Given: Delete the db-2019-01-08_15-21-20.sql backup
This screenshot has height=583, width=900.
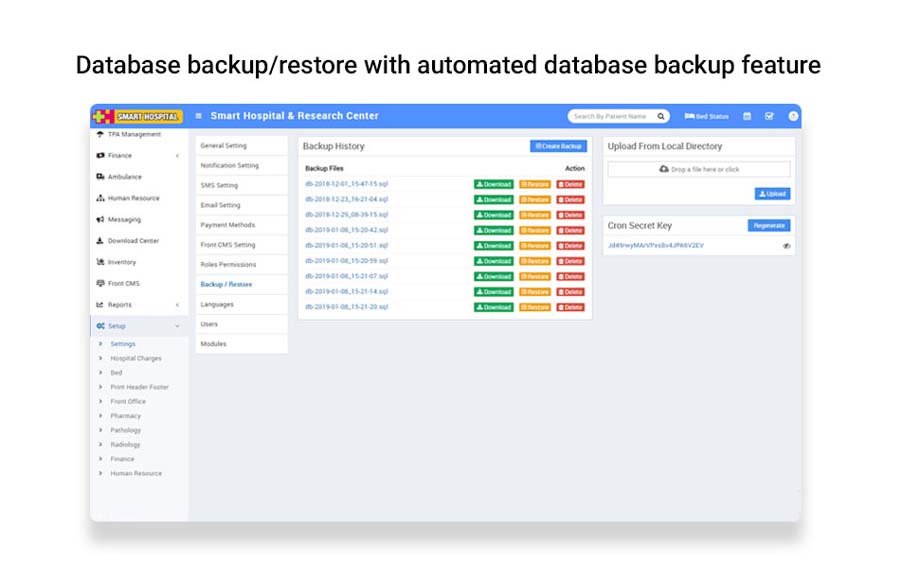Looking at the screenshot, I should [x=570, y=307].
